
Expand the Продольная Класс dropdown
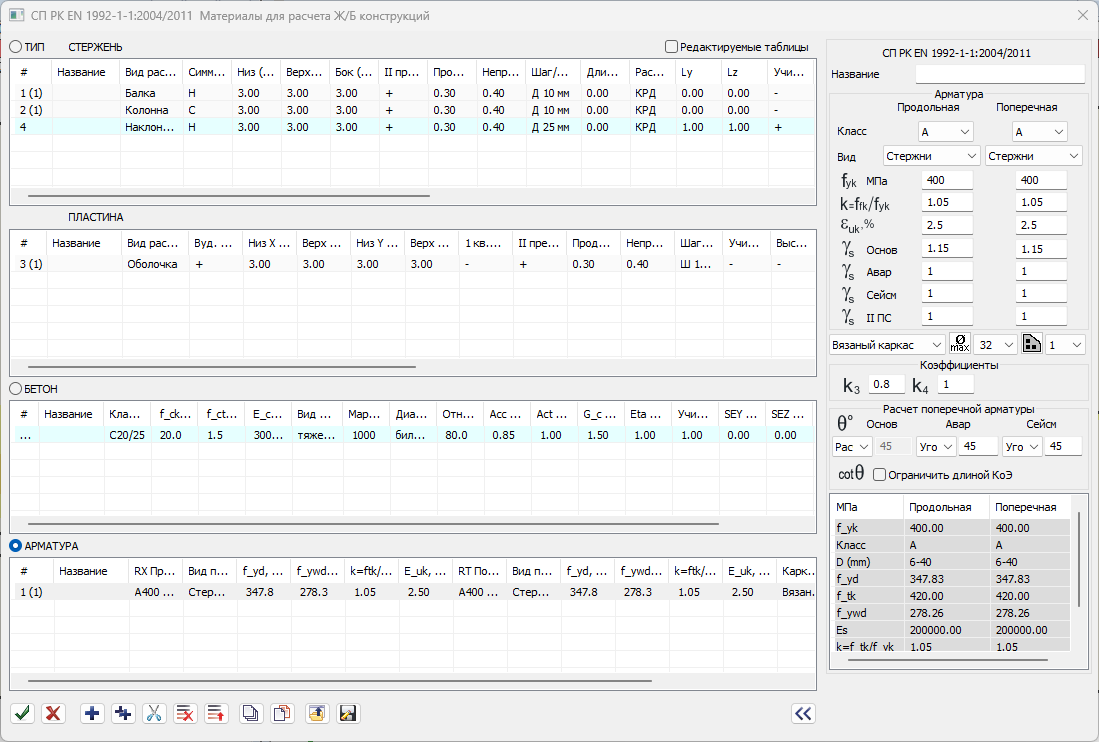click(x=945, y=132)
